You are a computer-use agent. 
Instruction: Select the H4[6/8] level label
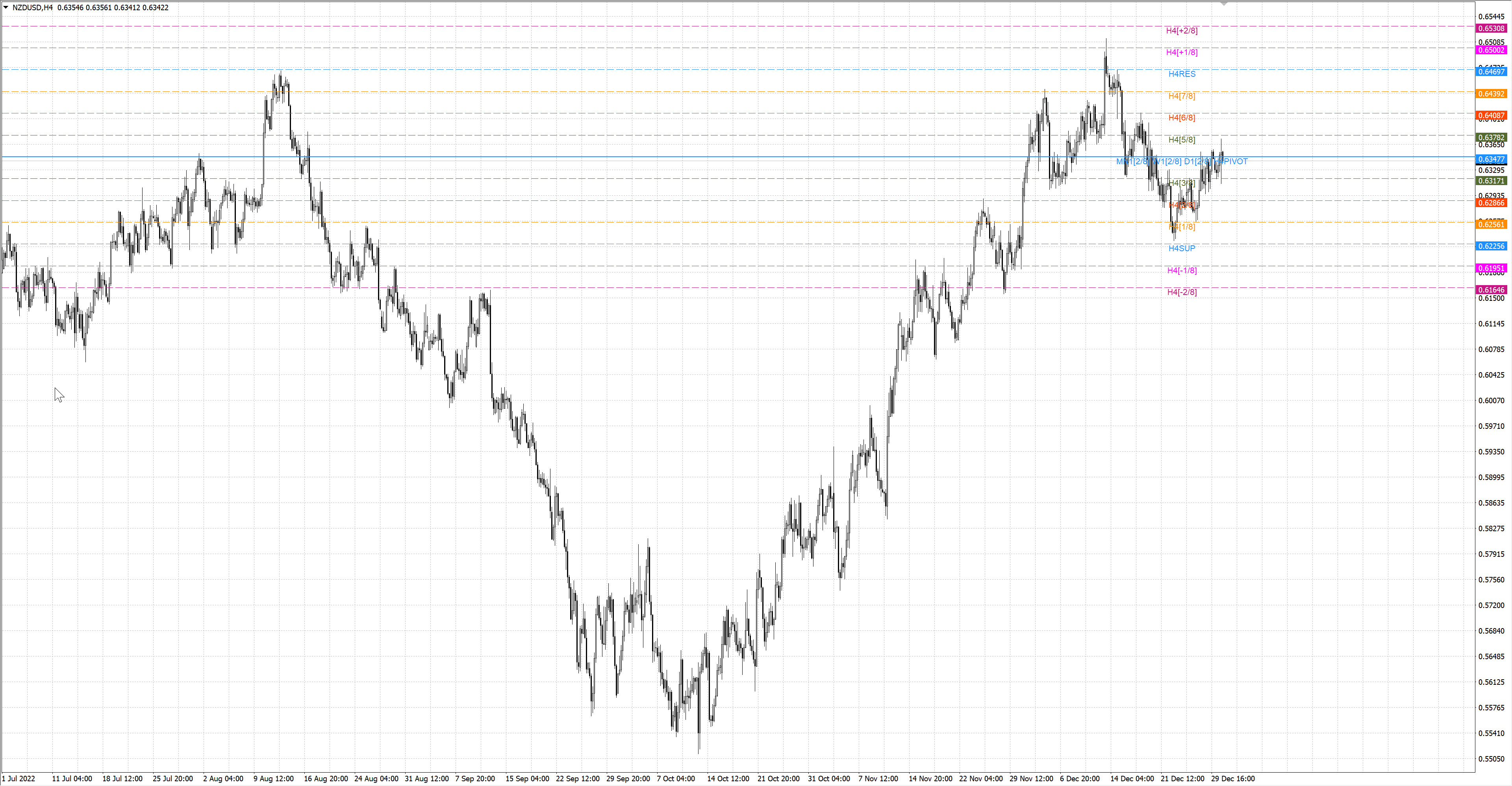pos(1182,117)
